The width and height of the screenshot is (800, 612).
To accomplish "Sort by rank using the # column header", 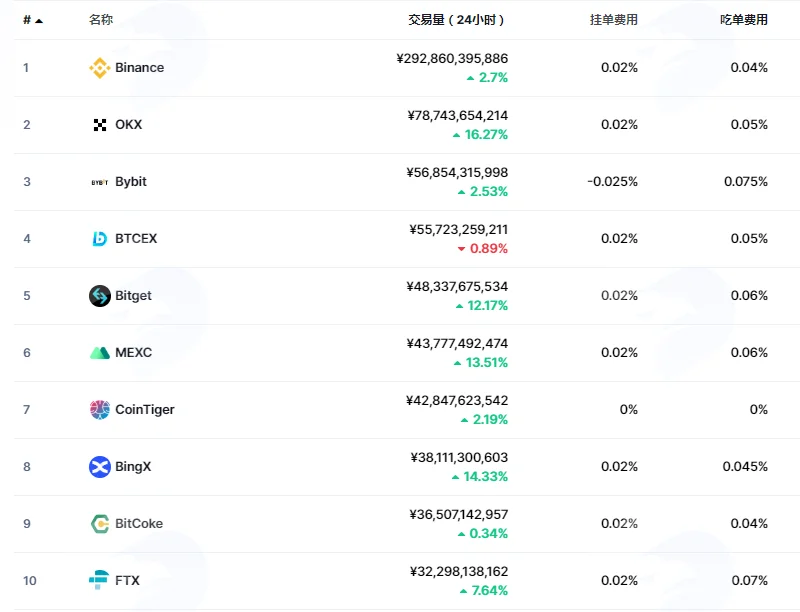I will [33, 20].
